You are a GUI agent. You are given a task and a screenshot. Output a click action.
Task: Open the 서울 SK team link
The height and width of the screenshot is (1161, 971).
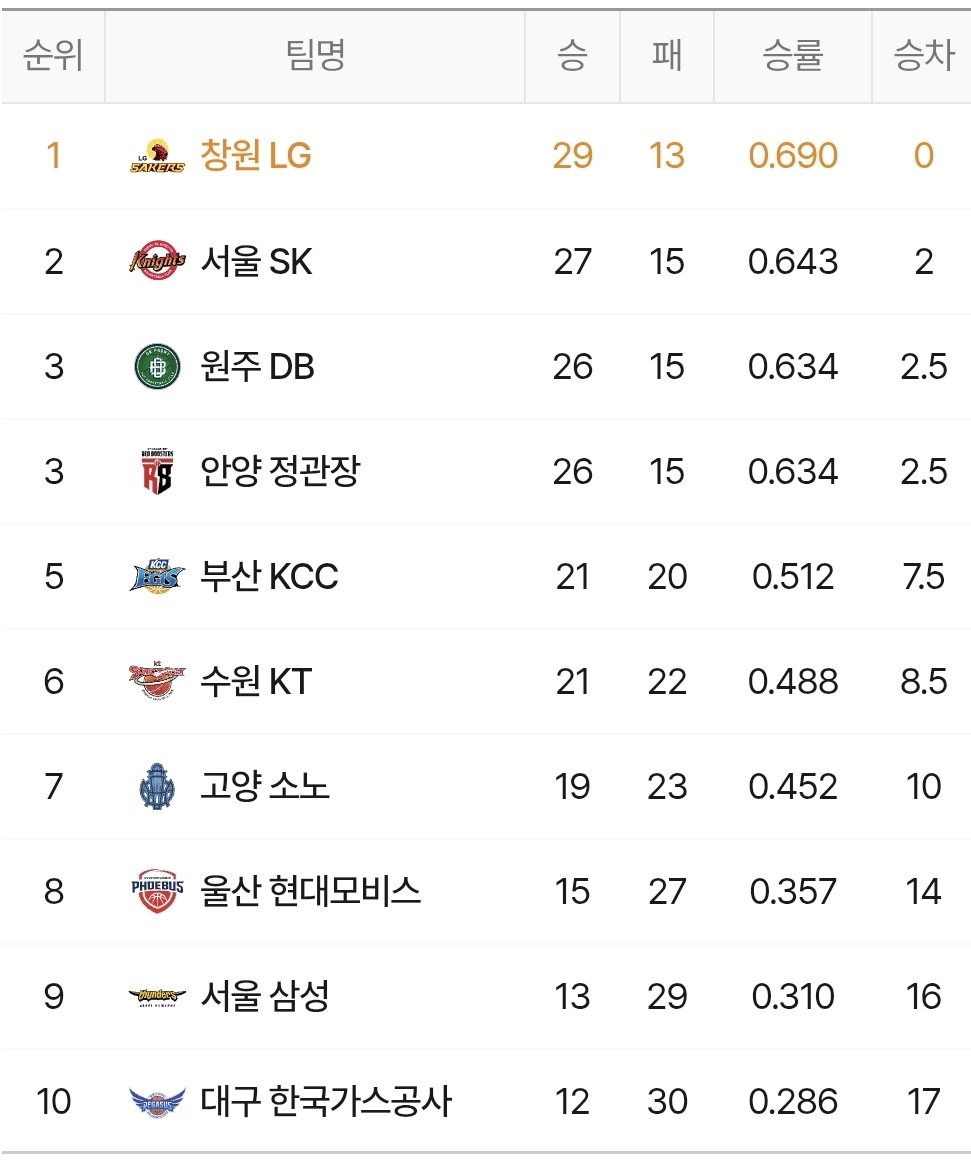click(x=256, y=261)
